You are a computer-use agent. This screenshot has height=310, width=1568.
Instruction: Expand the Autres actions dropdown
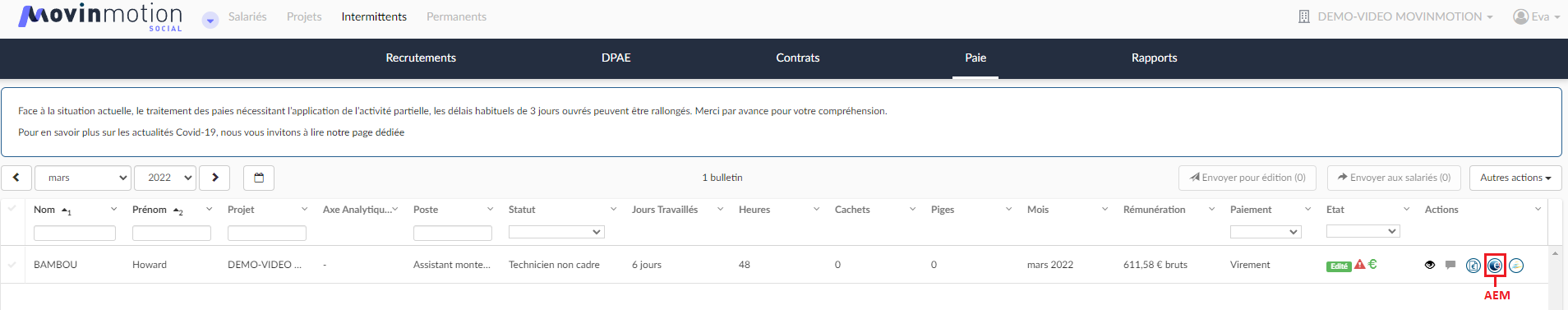coord(1515,178)
